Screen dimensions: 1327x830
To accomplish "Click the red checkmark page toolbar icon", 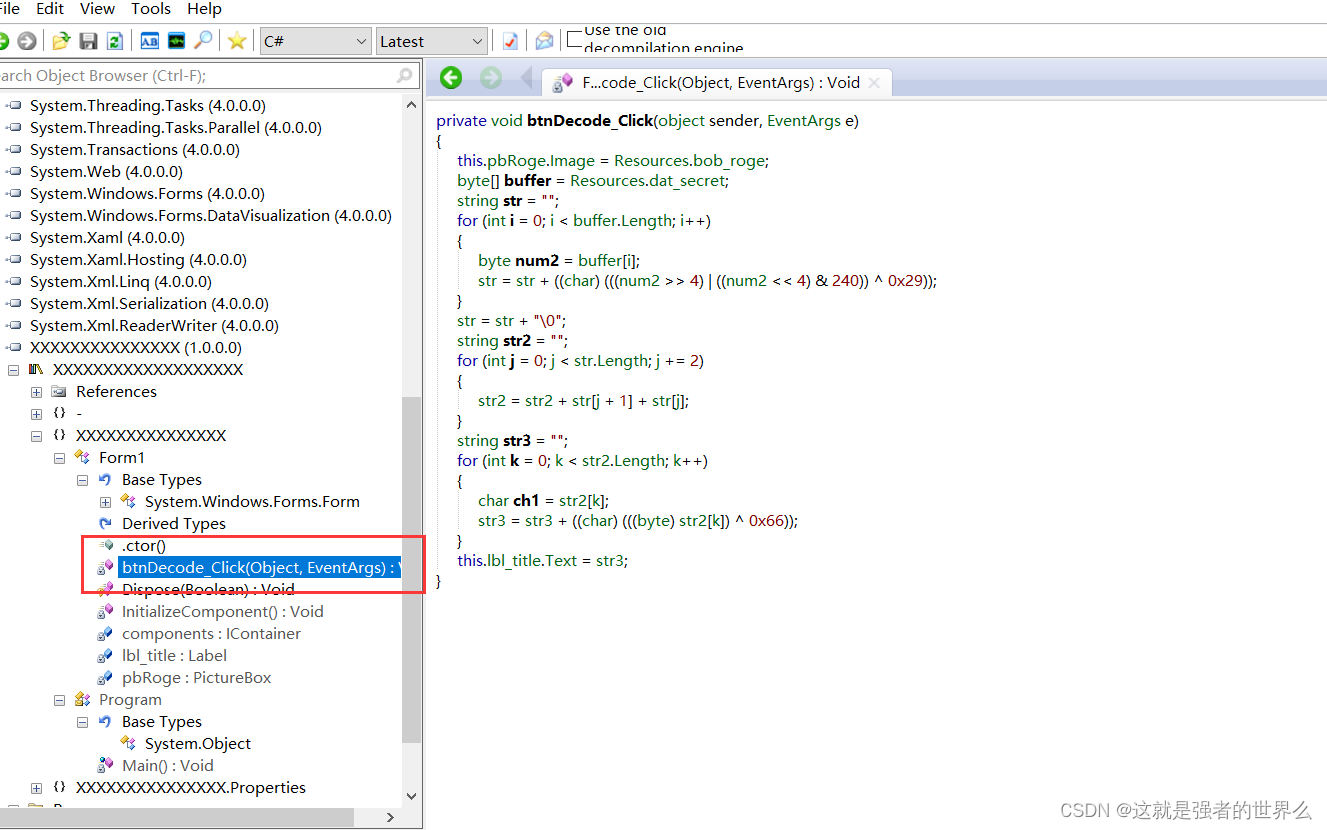I will [510, 41].
